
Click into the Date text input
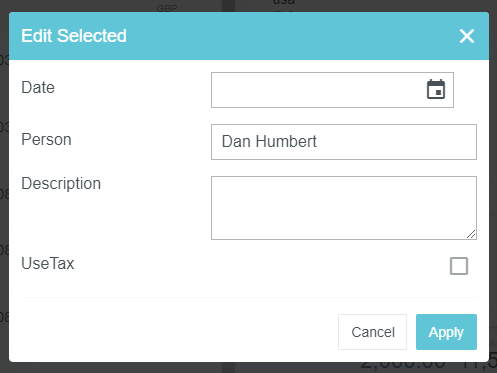[x=317, y=90]
